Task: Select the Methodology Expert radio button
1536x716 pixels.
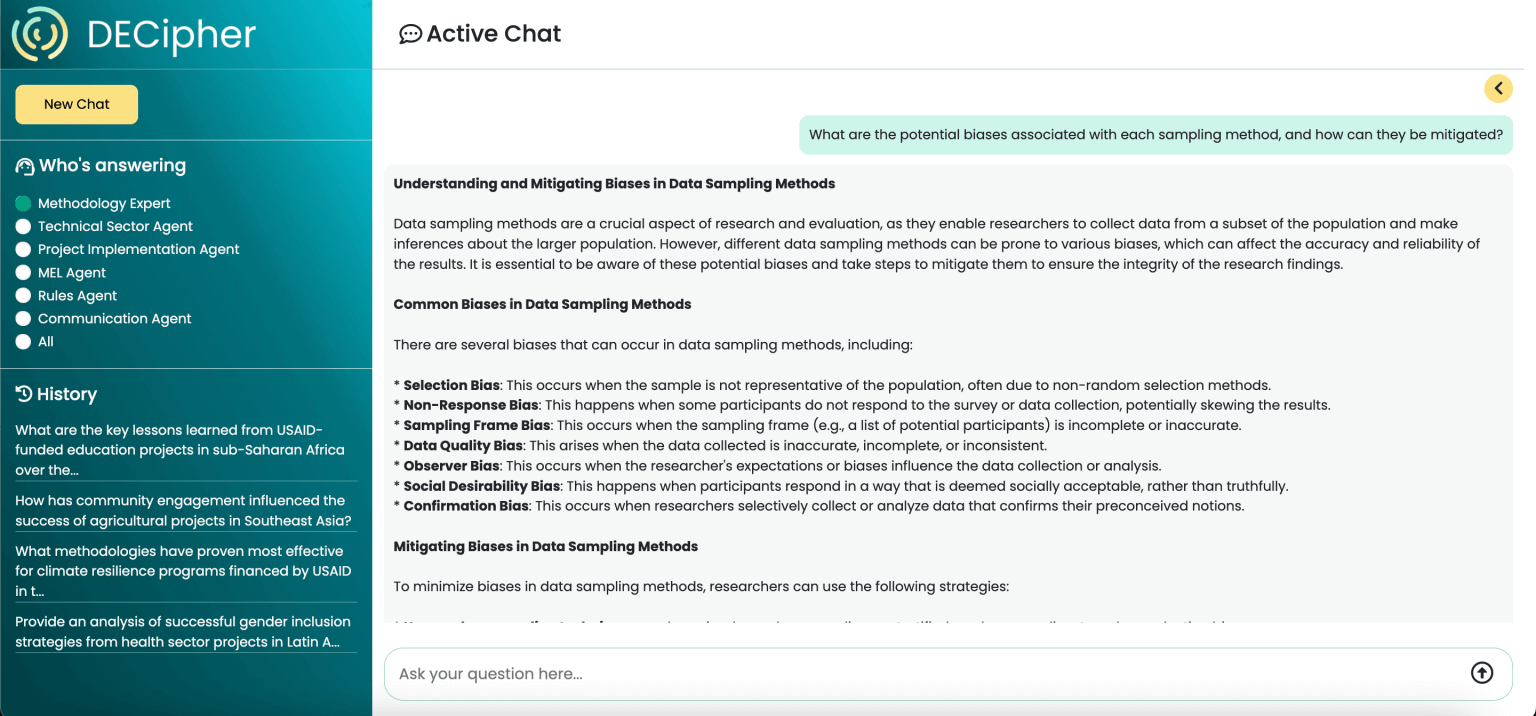Action: coord(23,203)
